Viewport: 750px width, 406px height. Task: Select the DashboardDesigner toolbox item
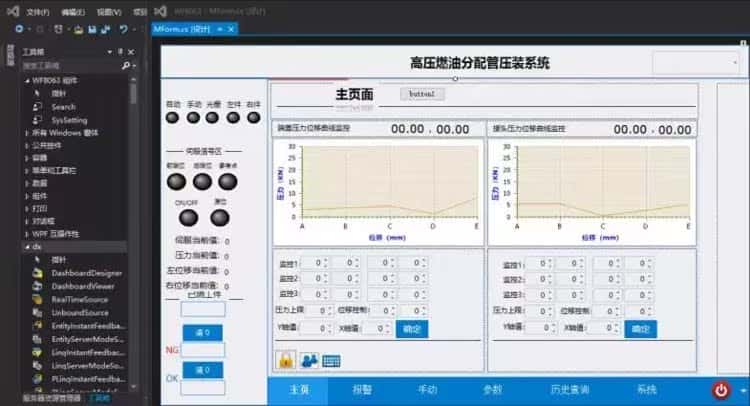point(87,273)
